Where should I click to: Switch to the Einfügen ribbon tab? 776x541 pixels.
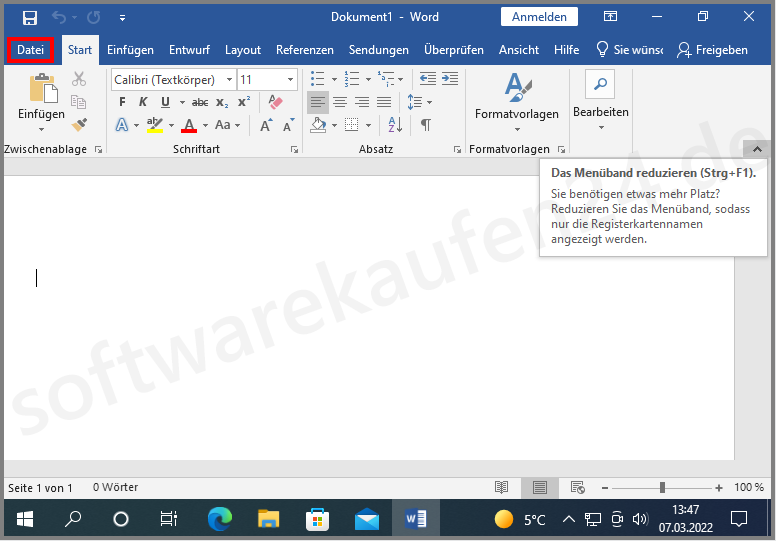[130, 50]
